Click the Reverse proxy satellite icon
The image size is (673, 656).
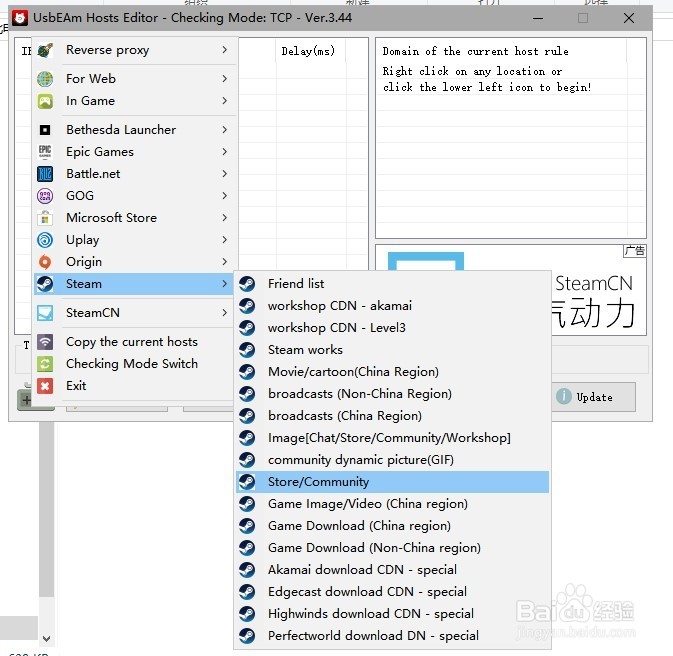tap(45, 50)
